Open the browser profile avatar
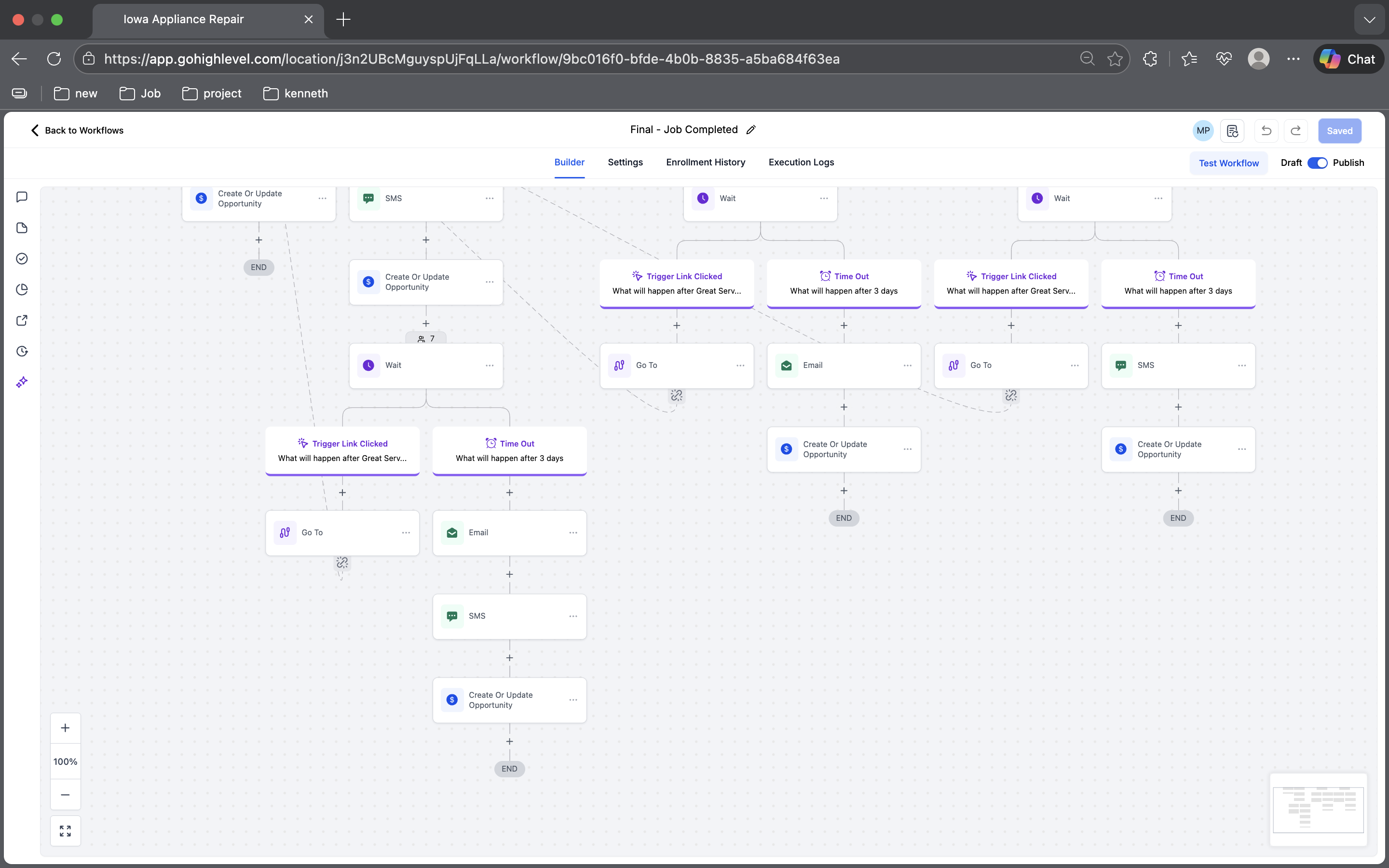This screenshot has width=1389, height=868. coord(1258,58)
